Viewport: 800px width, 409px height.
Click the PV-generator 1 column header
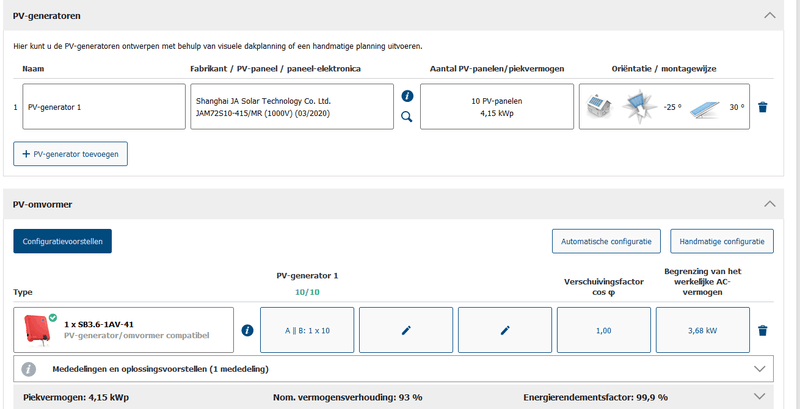tap(307, 276)
